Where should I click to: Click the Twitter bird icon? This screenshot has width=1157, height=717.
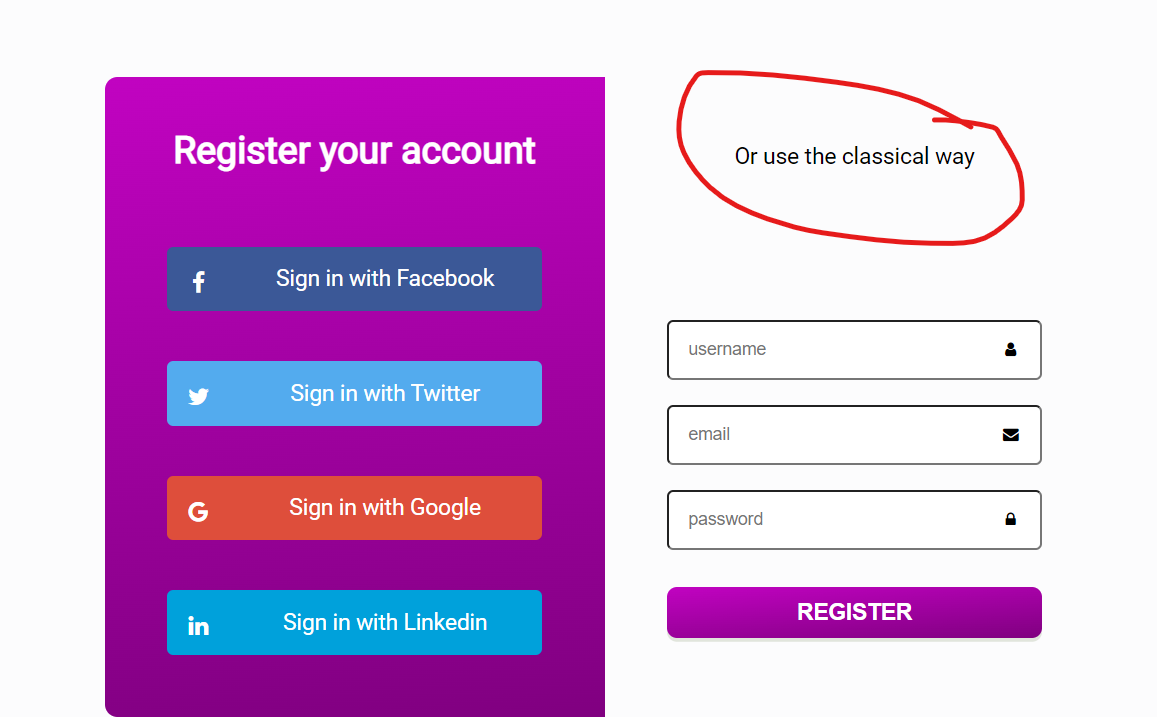(199, 393)
